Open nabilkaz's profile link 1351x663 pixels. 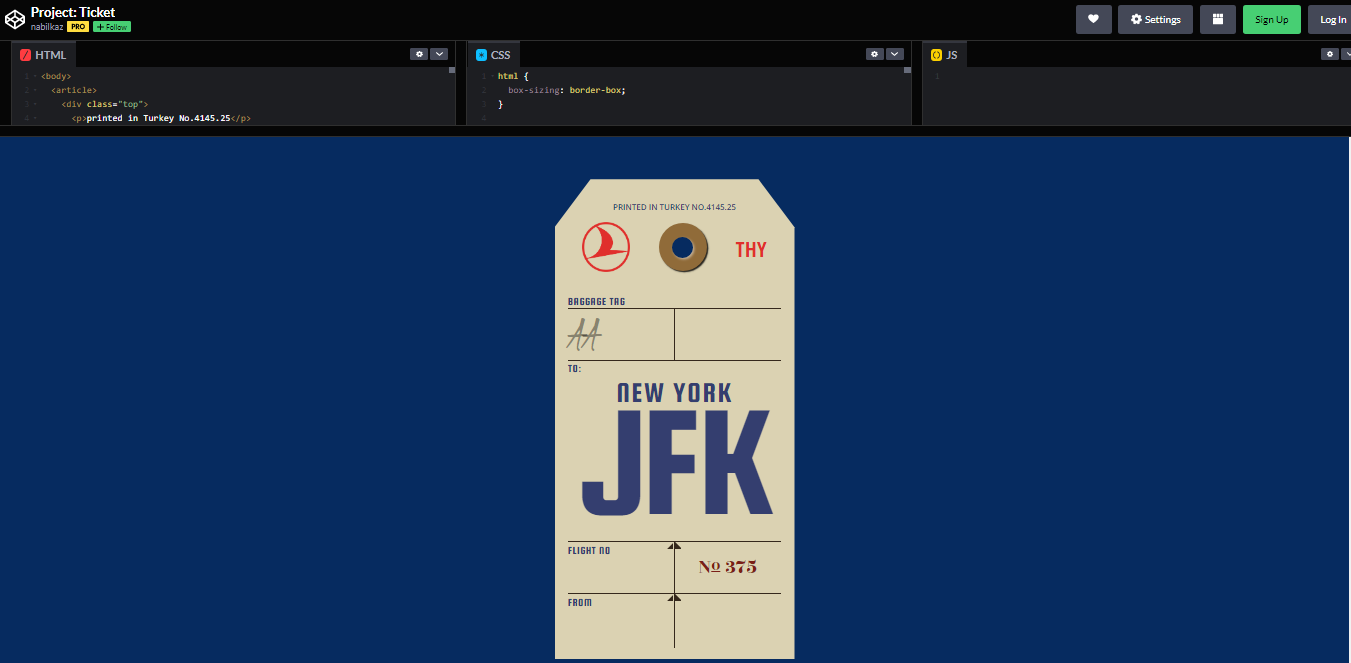[x=45, y=26]
